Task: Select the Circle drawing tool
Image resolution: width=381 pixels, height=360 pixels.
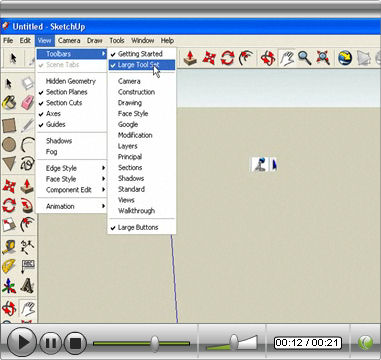Action: click(9, 145)
